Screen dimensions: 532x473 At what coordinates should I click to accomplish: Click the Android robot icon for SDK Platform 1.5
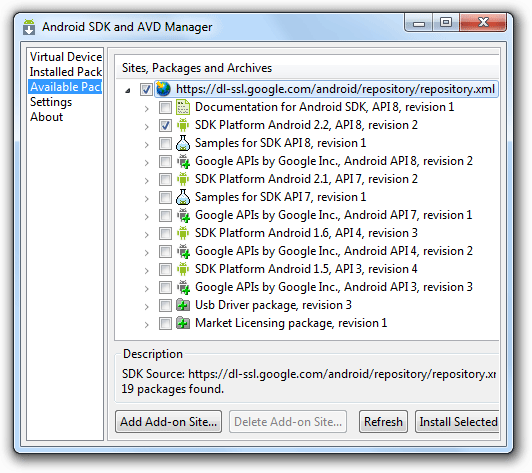coord(183,269)
